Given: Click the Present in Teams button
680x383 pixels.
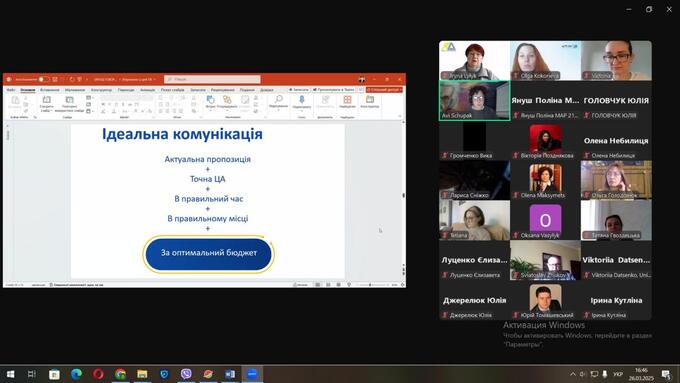Looking at the screenshot, I should pos(333,90).
